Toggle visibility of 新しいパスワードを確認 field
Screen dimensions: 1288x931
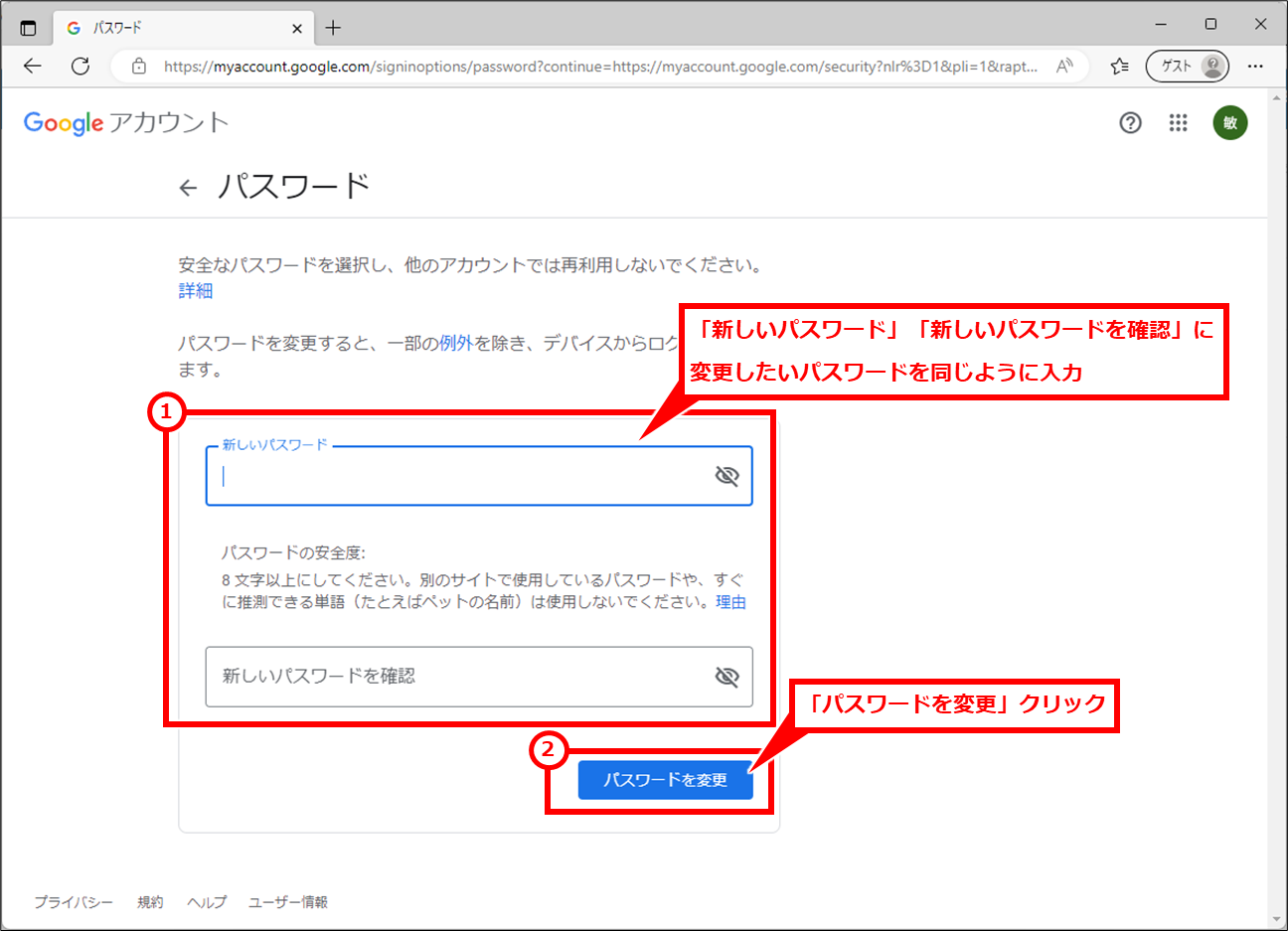[727, 677]
